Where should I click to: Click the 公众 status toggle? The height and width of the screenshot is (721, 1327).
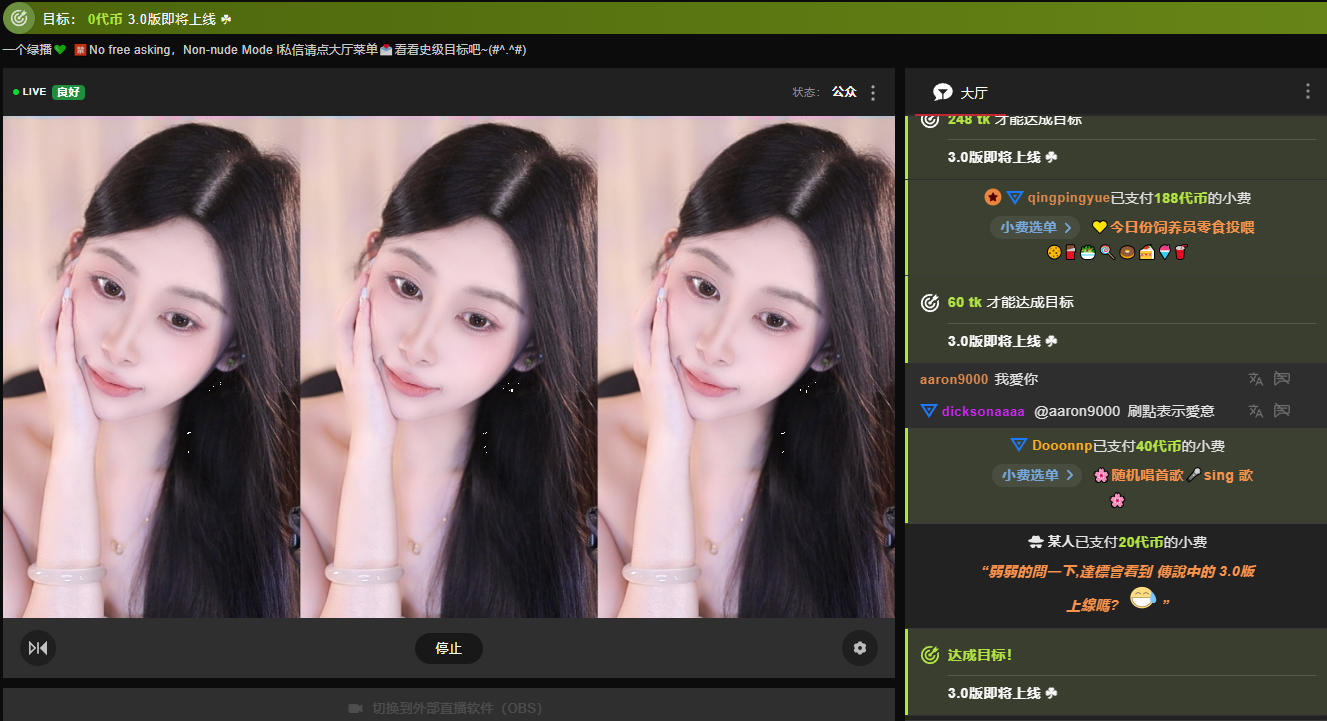[x=844, y=92]
